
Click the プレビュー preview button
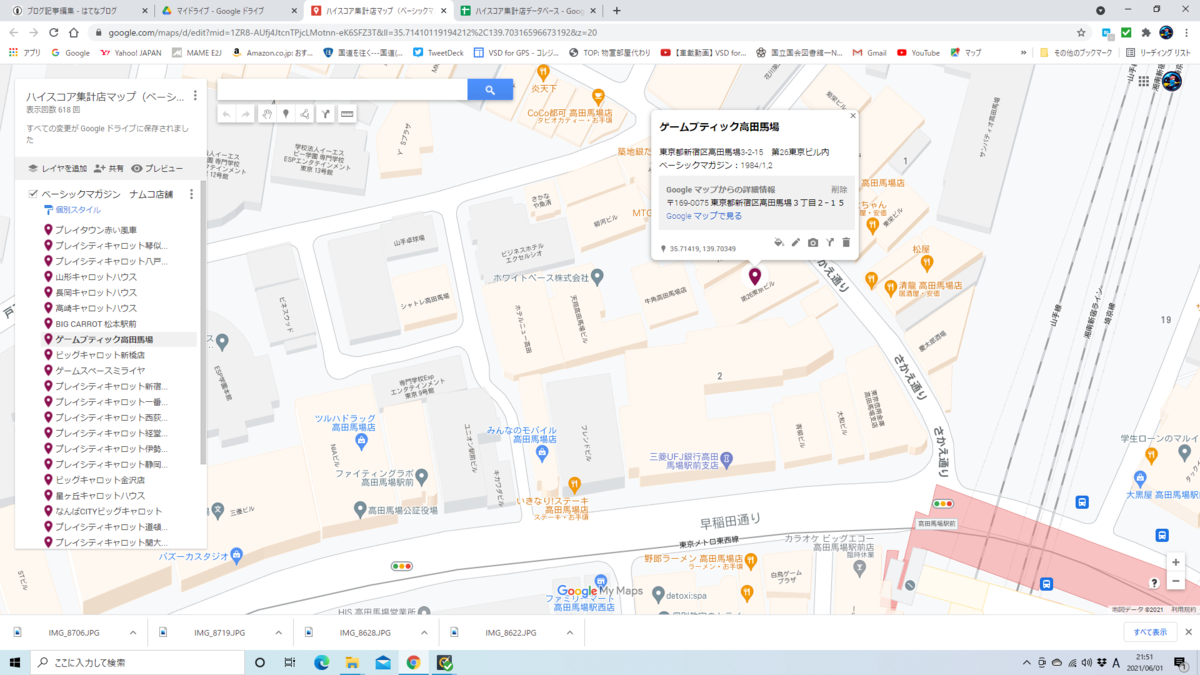point(157,169)
